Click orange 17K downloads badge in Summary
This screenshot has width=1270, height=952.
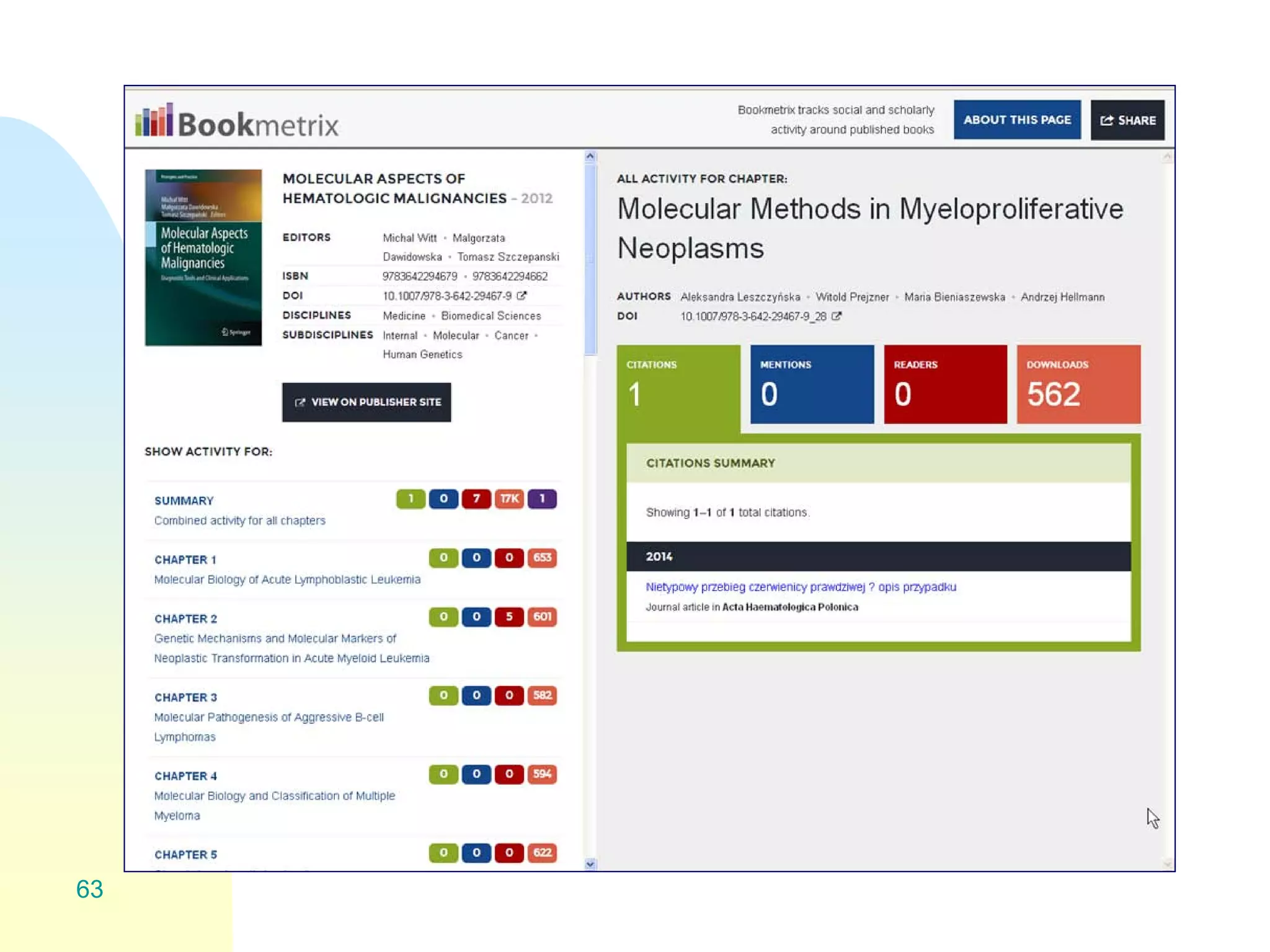coord(509,499)
